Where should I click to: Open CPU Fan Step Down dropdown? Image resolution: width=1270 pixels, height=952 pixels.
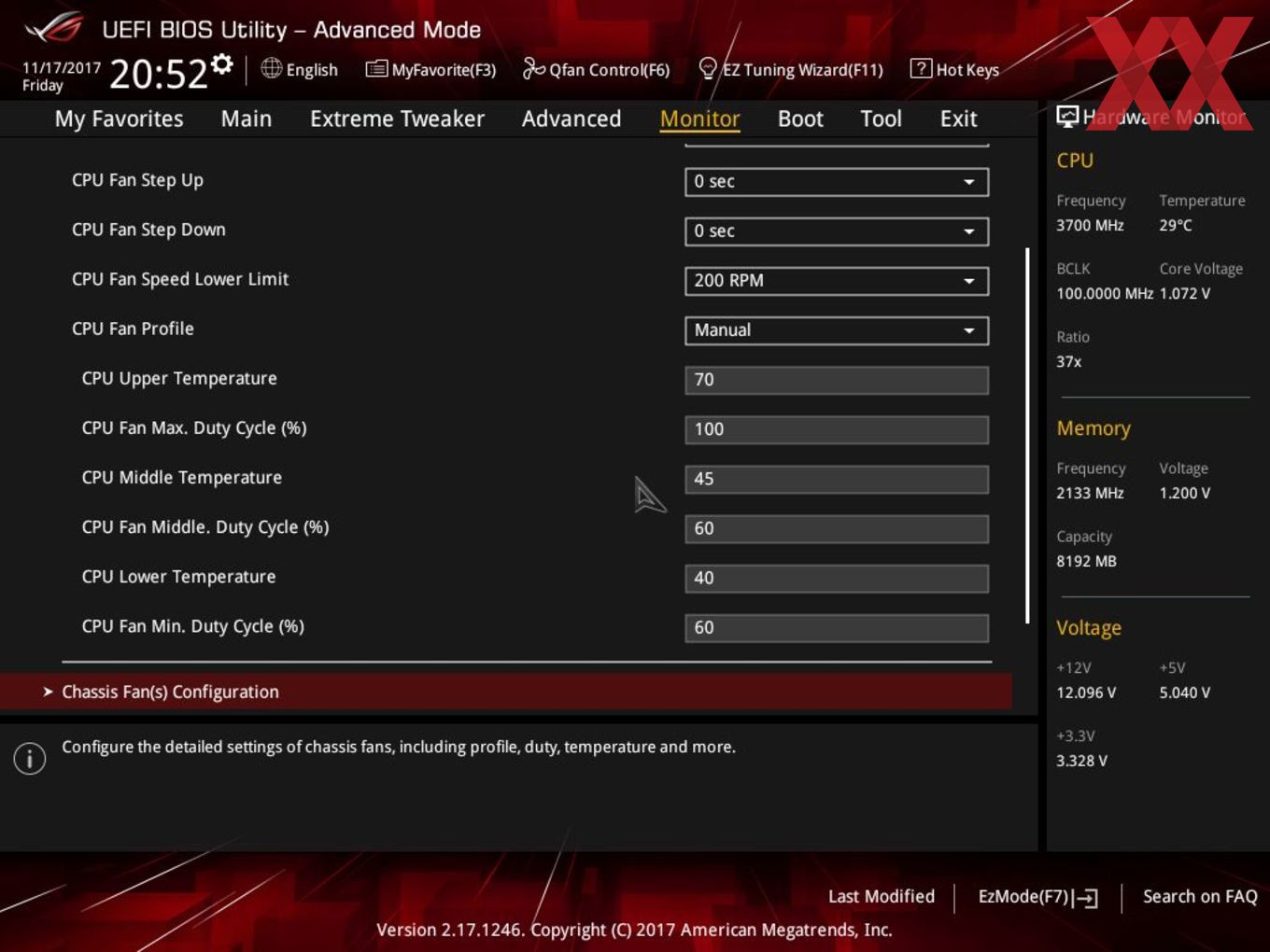point(837,231)
